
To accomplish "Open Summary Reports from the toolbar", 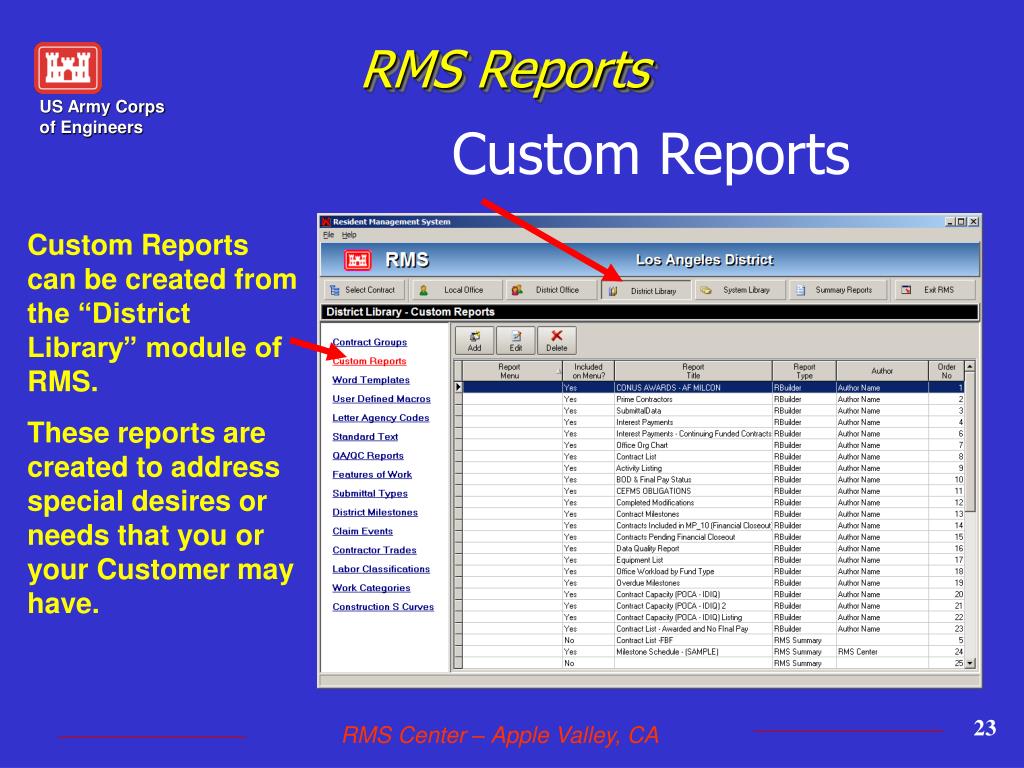I will pos(839,290).
